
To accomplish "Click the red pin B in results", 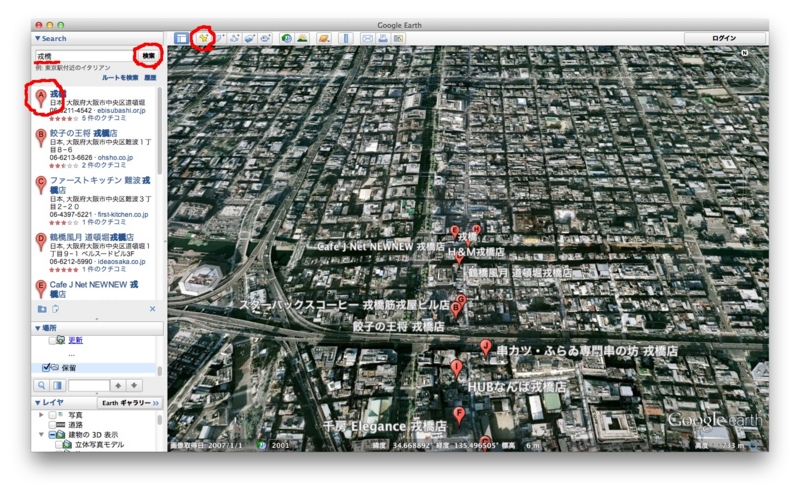I will [x=41, y=138].
